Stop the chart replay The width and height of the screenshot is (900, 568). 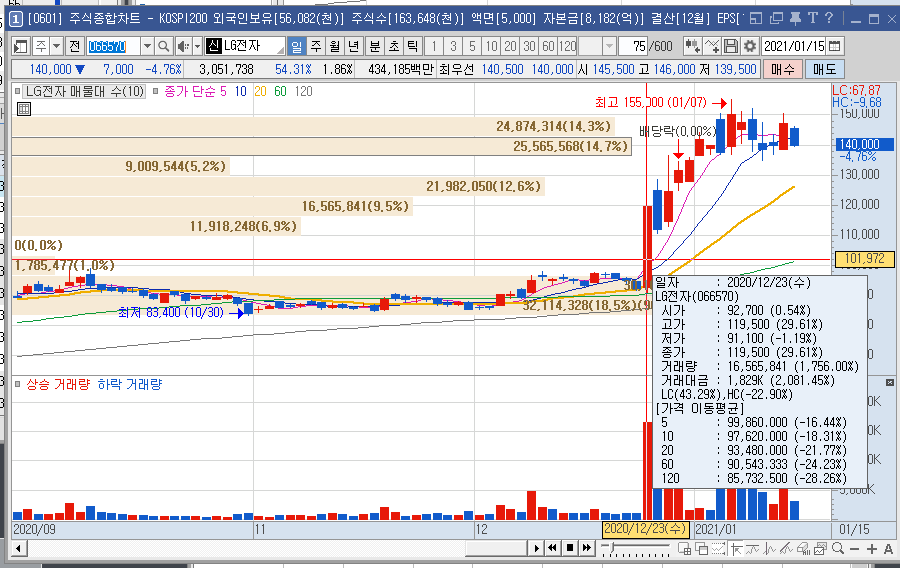click(x=569, y=548)
